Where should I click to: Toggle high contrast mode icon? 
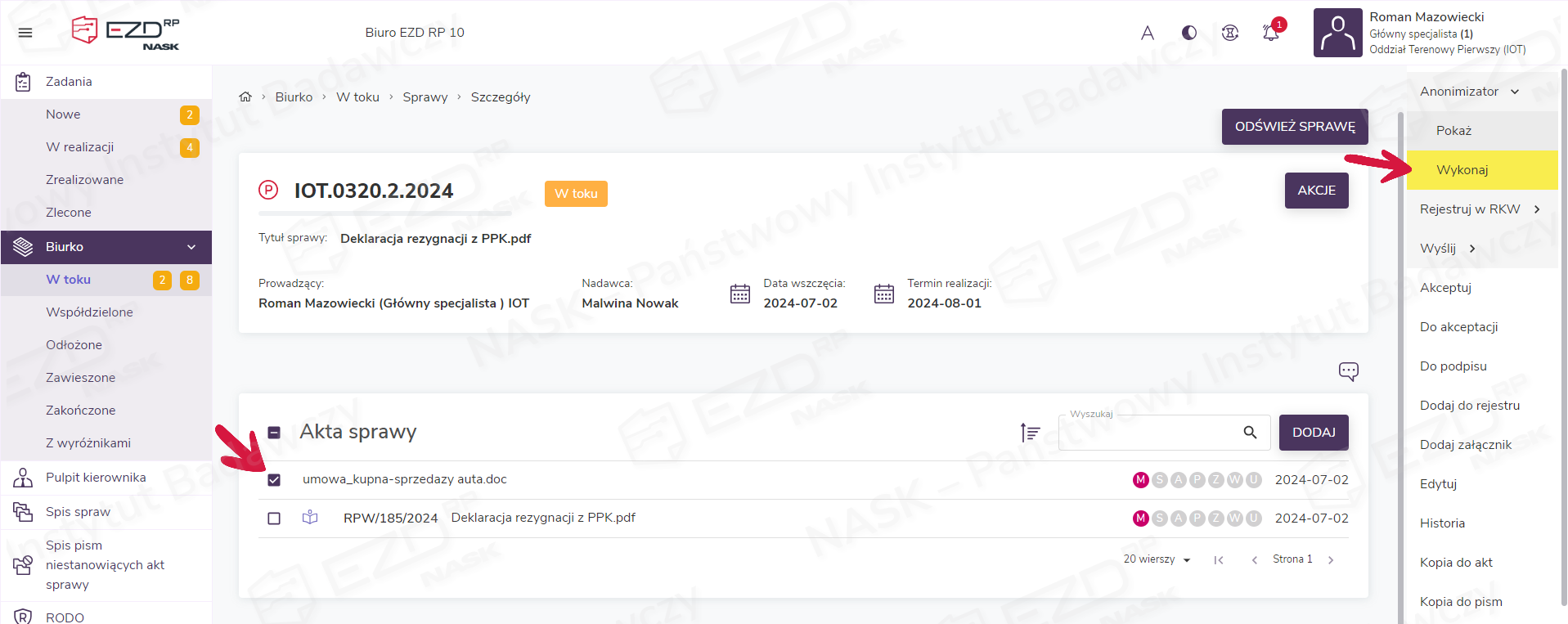pyautogui.click(x=1189, y=33)
